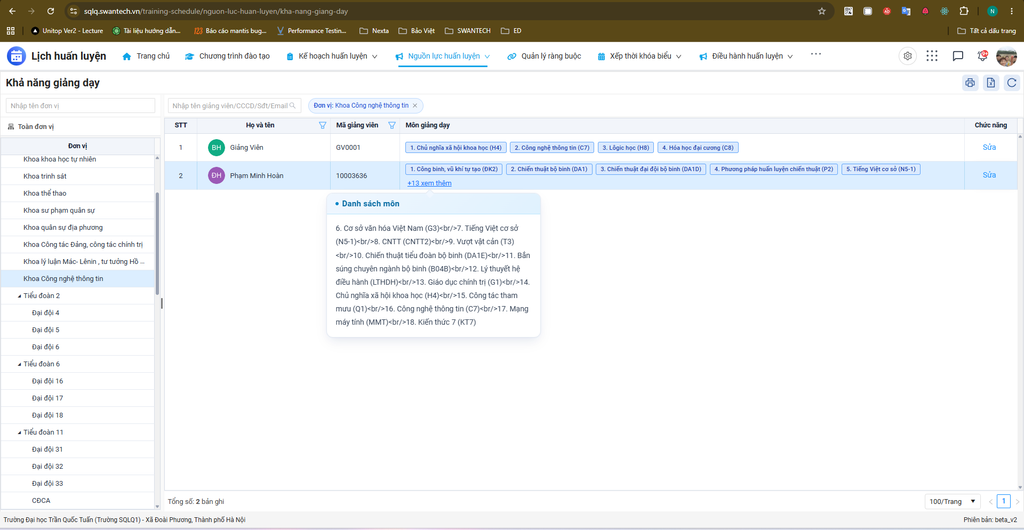
Task: Collapse the Tiểu đoàn 2 tree node
Action: coord(19,296)
